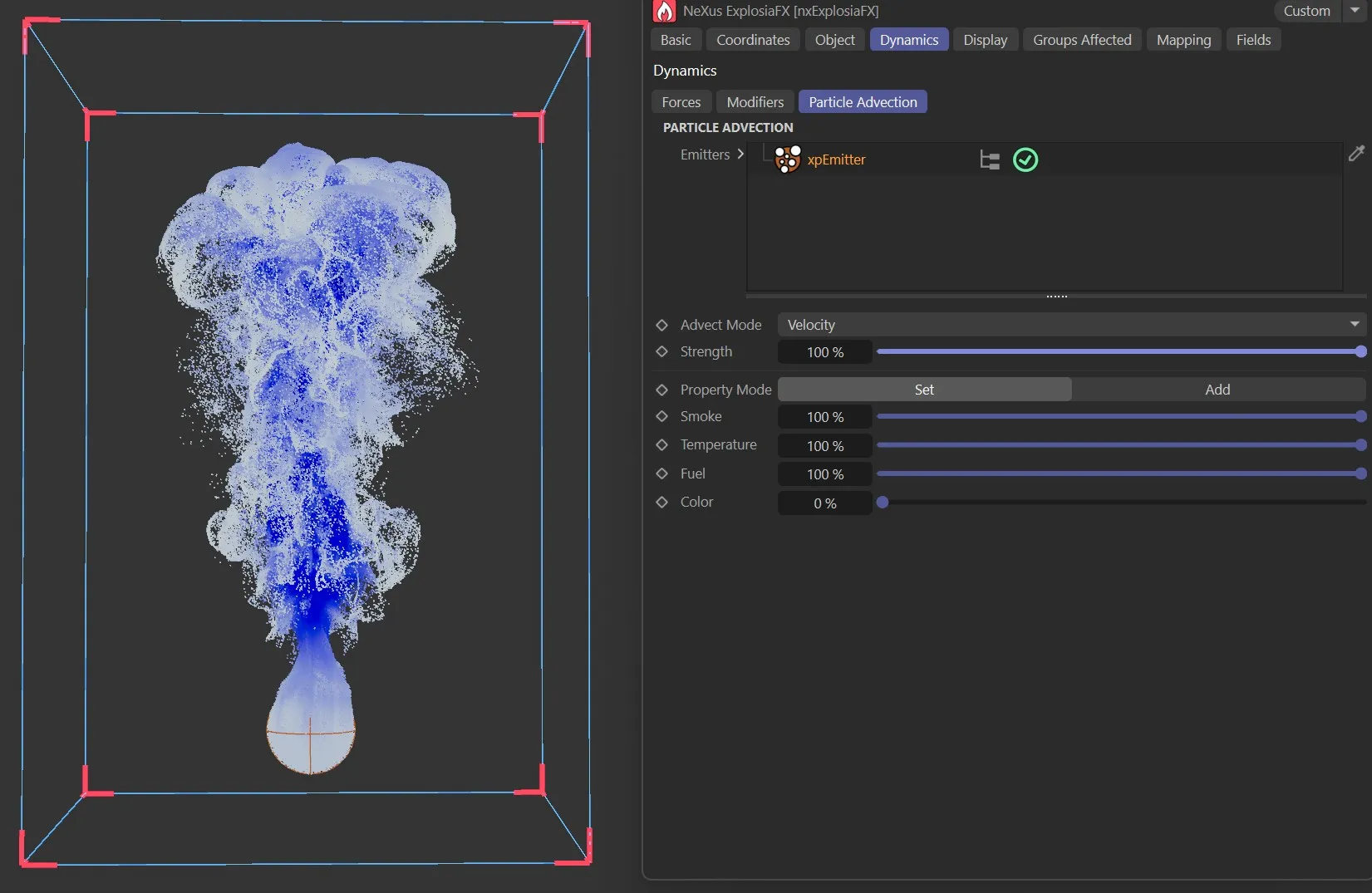Screen dimensions: 1372x893
Task: Click the keyframe diamond next to Temperature
Action: tap(661, 445)
